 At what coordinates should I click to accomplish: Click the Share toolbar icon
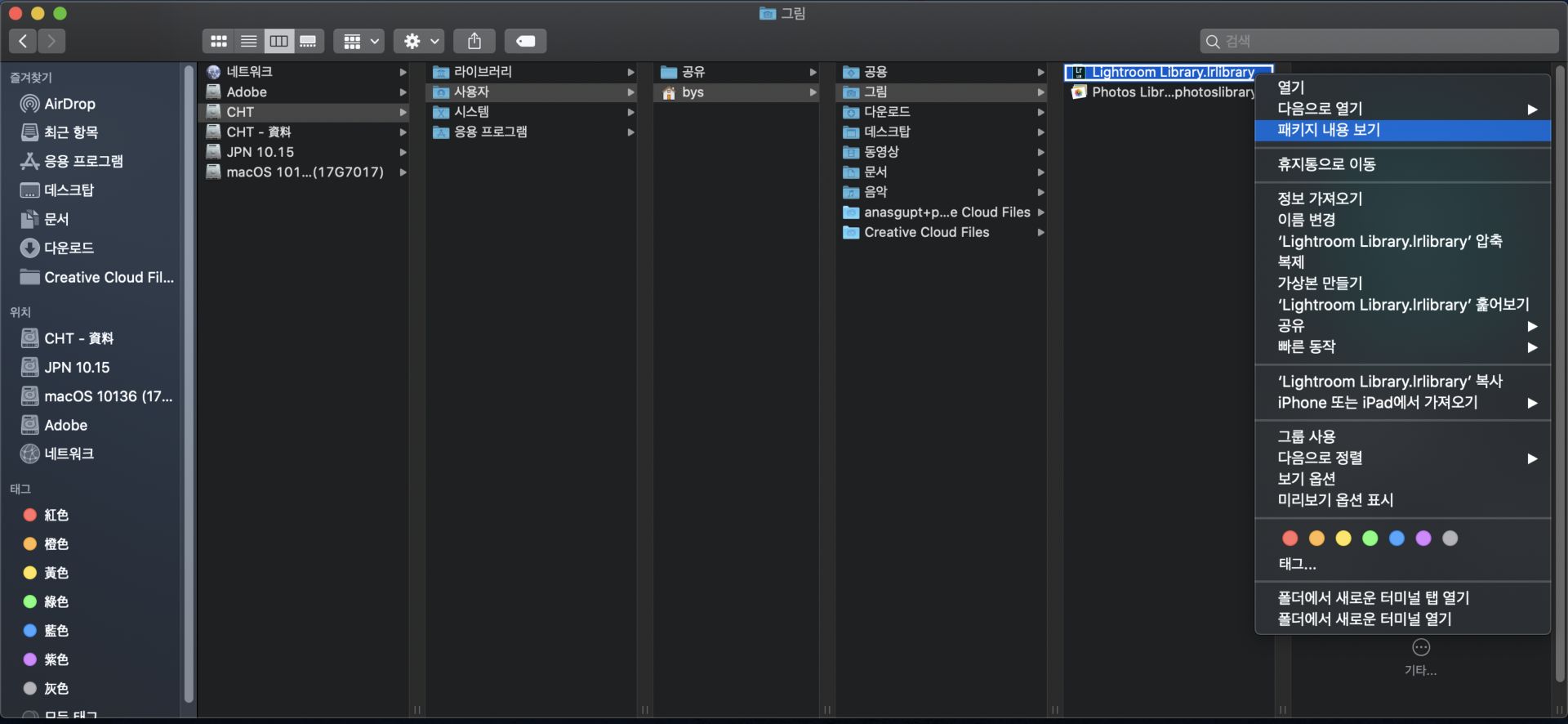[x=474, y=41]
